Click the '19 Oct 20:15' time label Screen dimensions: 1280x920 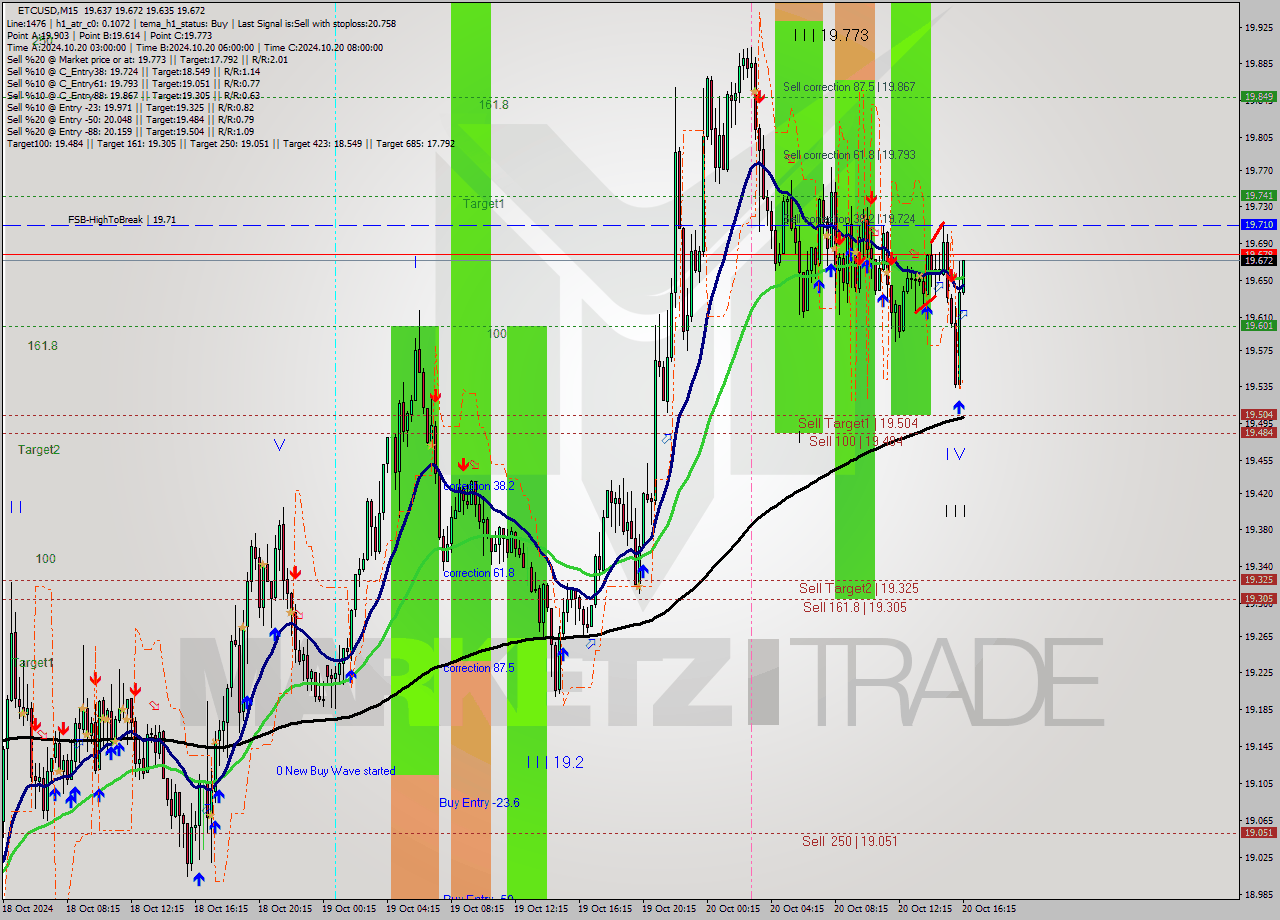click(668, 909)
